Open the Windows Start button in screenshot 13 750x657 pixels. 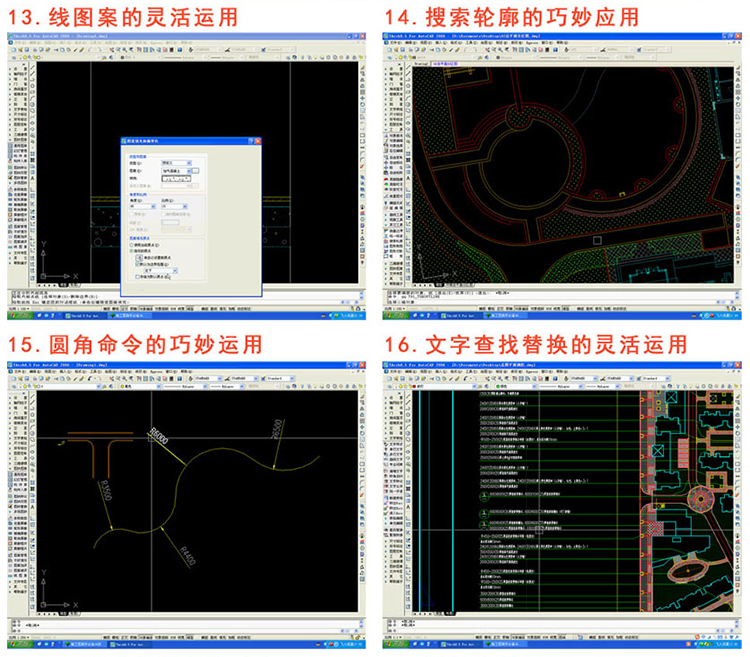click(18, 316)
